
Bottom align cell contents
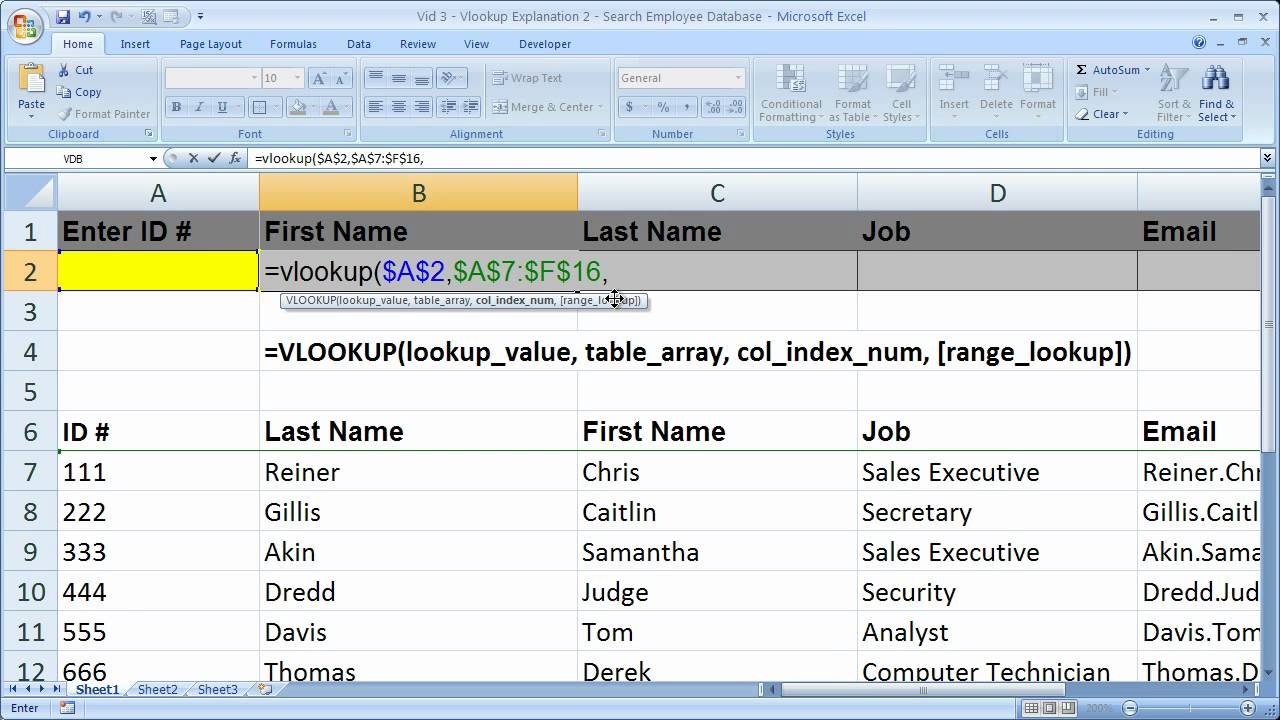point(421,78)
